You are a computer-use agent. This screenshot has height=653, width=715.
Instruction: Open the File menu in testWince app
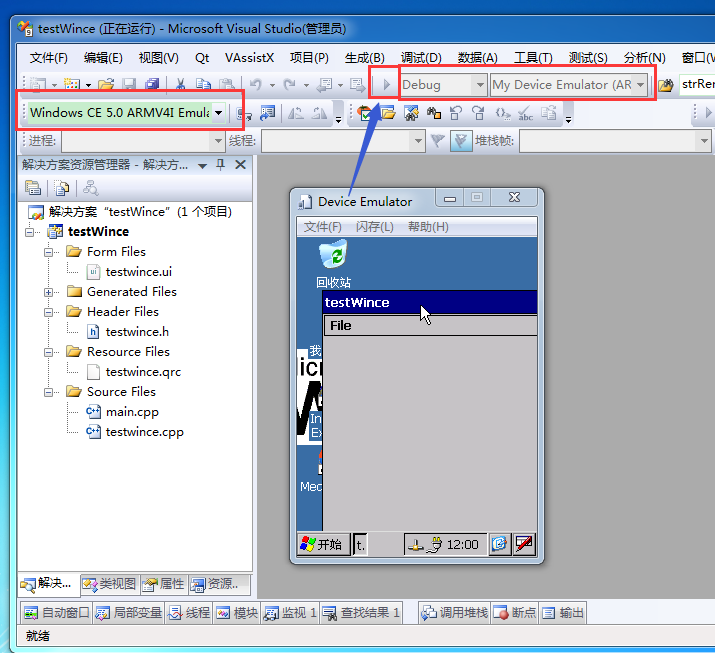[340, 326]
